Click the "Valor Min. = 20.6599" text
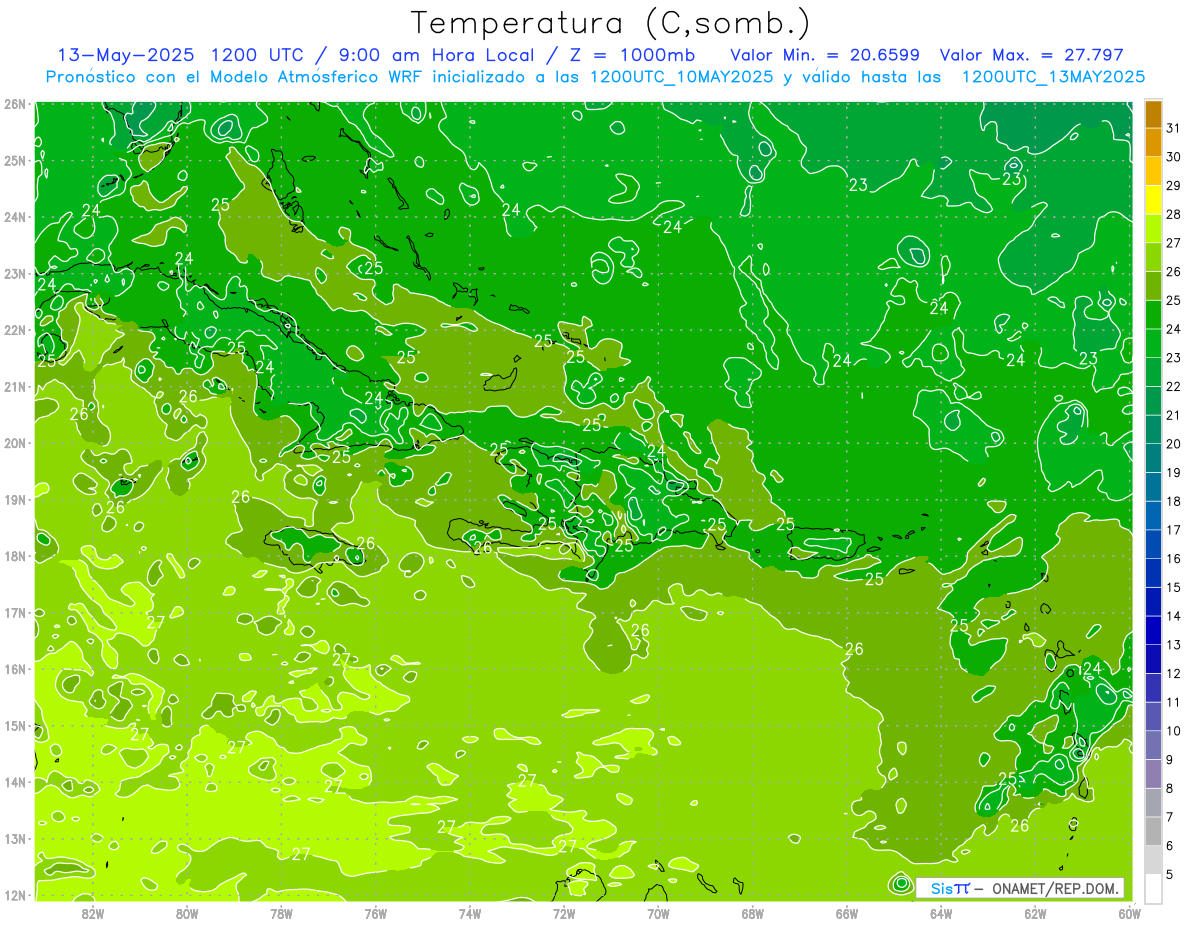Image resolution: width=1200 pixels, height=927 pixels. pos(825,55)
